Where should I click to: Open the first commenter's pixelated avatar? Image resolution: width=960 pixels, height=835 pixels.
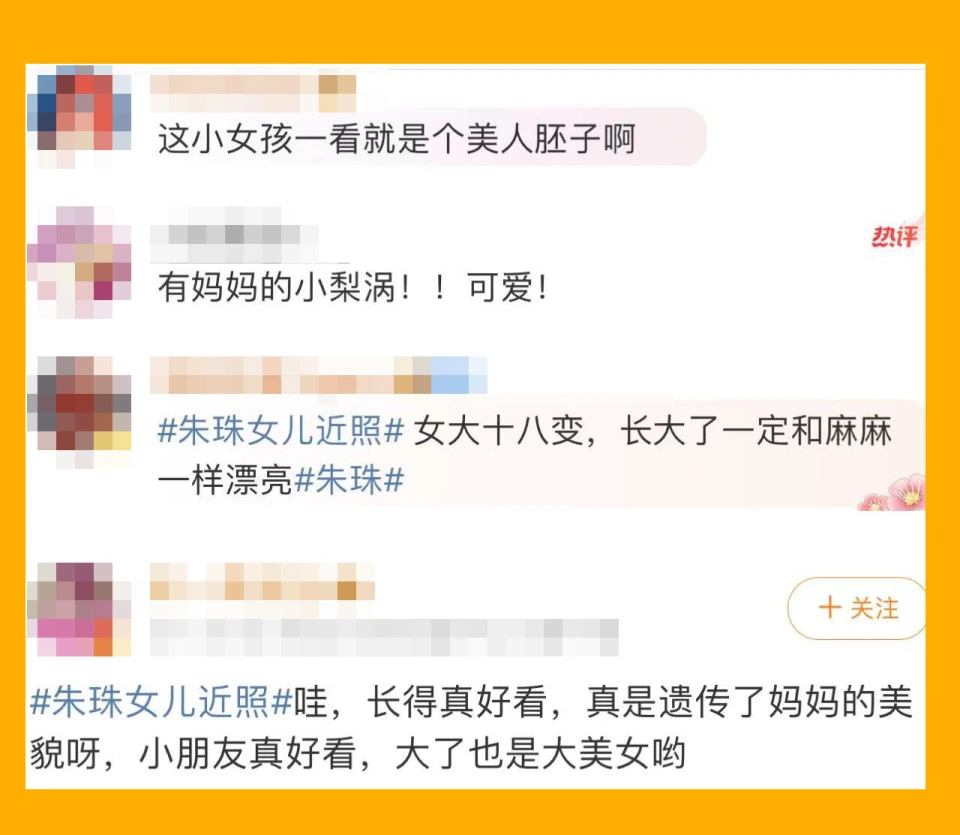[x=80, y=116]
